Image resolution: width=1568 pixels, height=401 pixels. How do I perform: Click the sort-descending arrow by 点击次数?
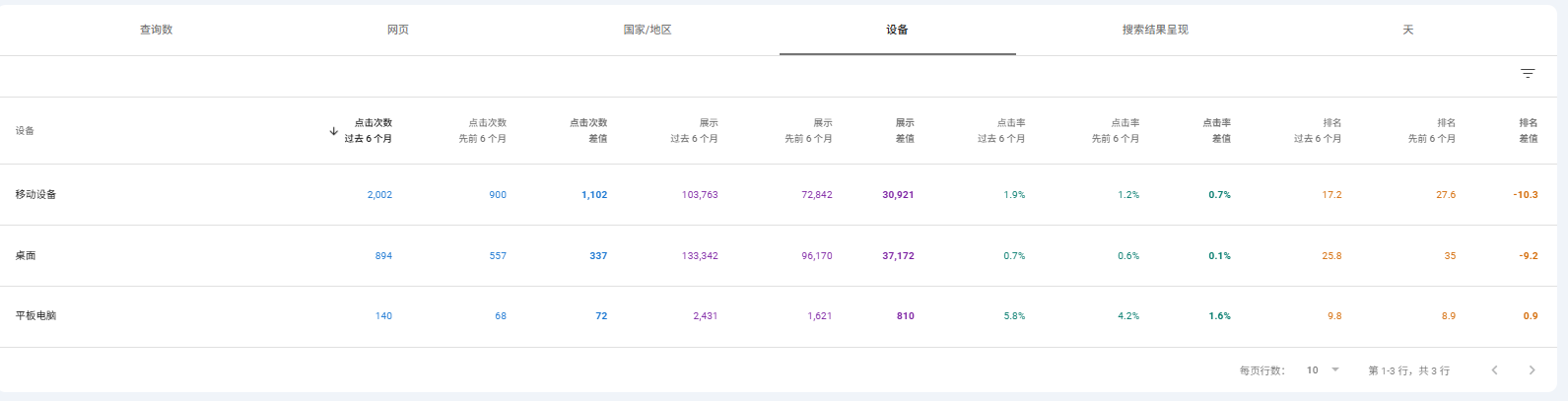[334, 131]
